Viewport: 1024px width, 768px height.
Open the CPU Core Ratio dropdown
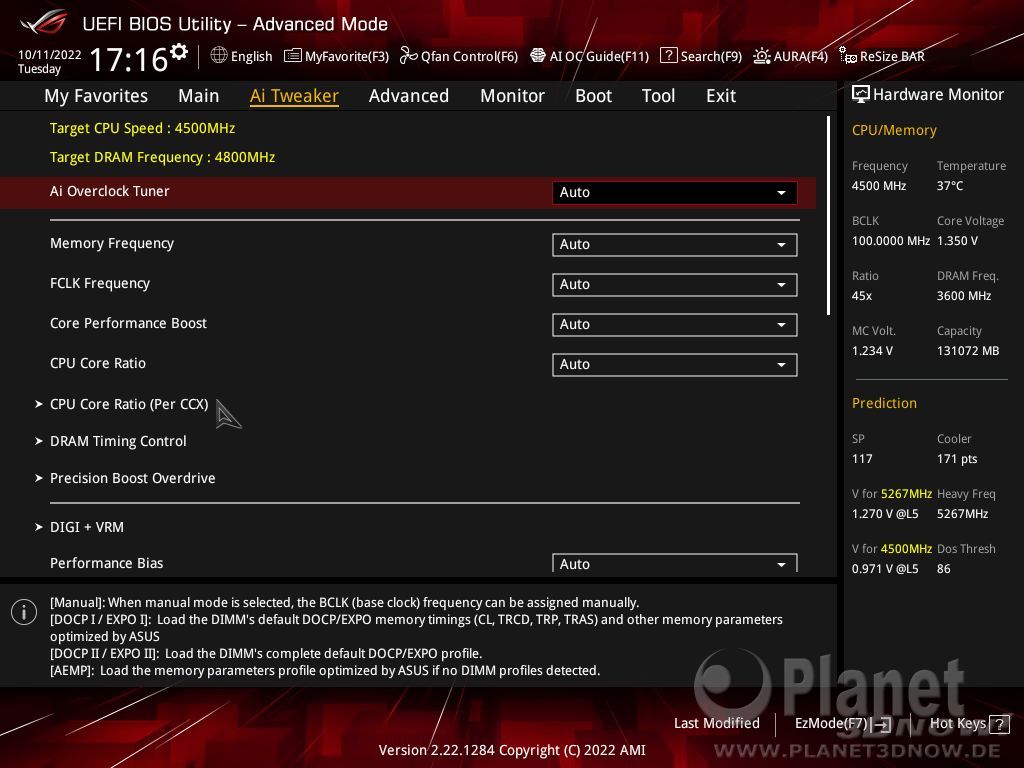click(674, 364)
